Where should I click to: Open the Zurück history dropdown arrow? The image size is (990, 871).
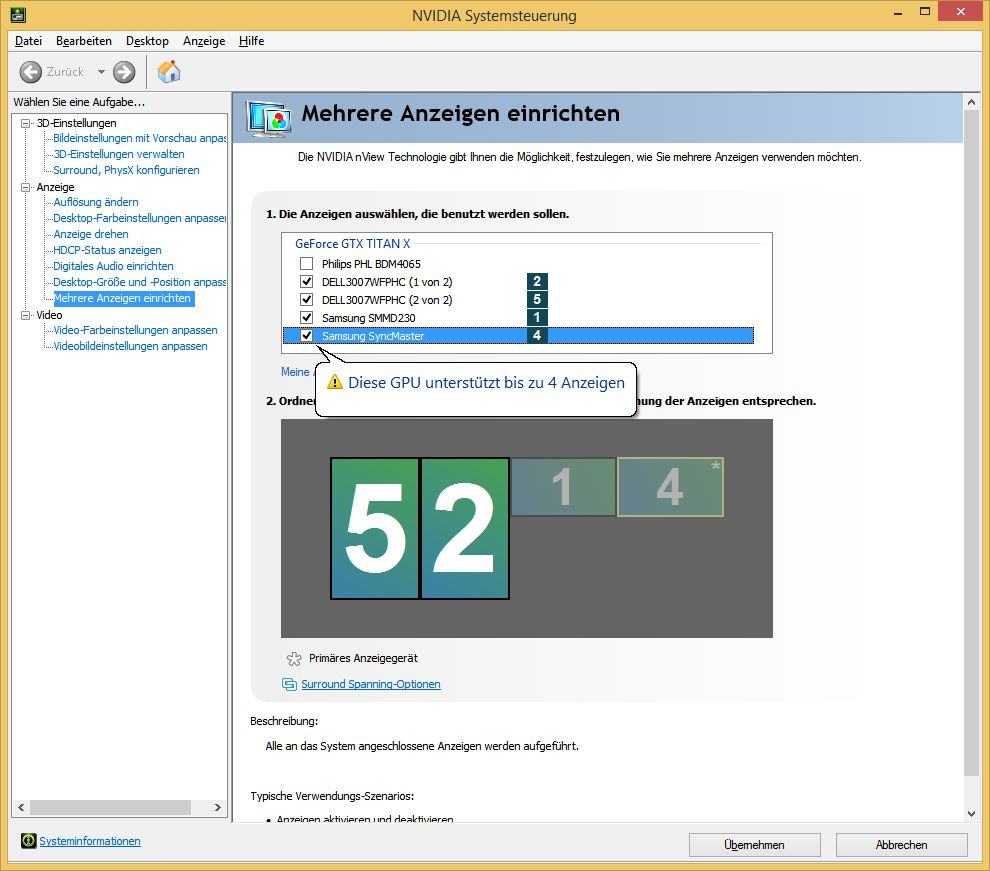point(101,72)
